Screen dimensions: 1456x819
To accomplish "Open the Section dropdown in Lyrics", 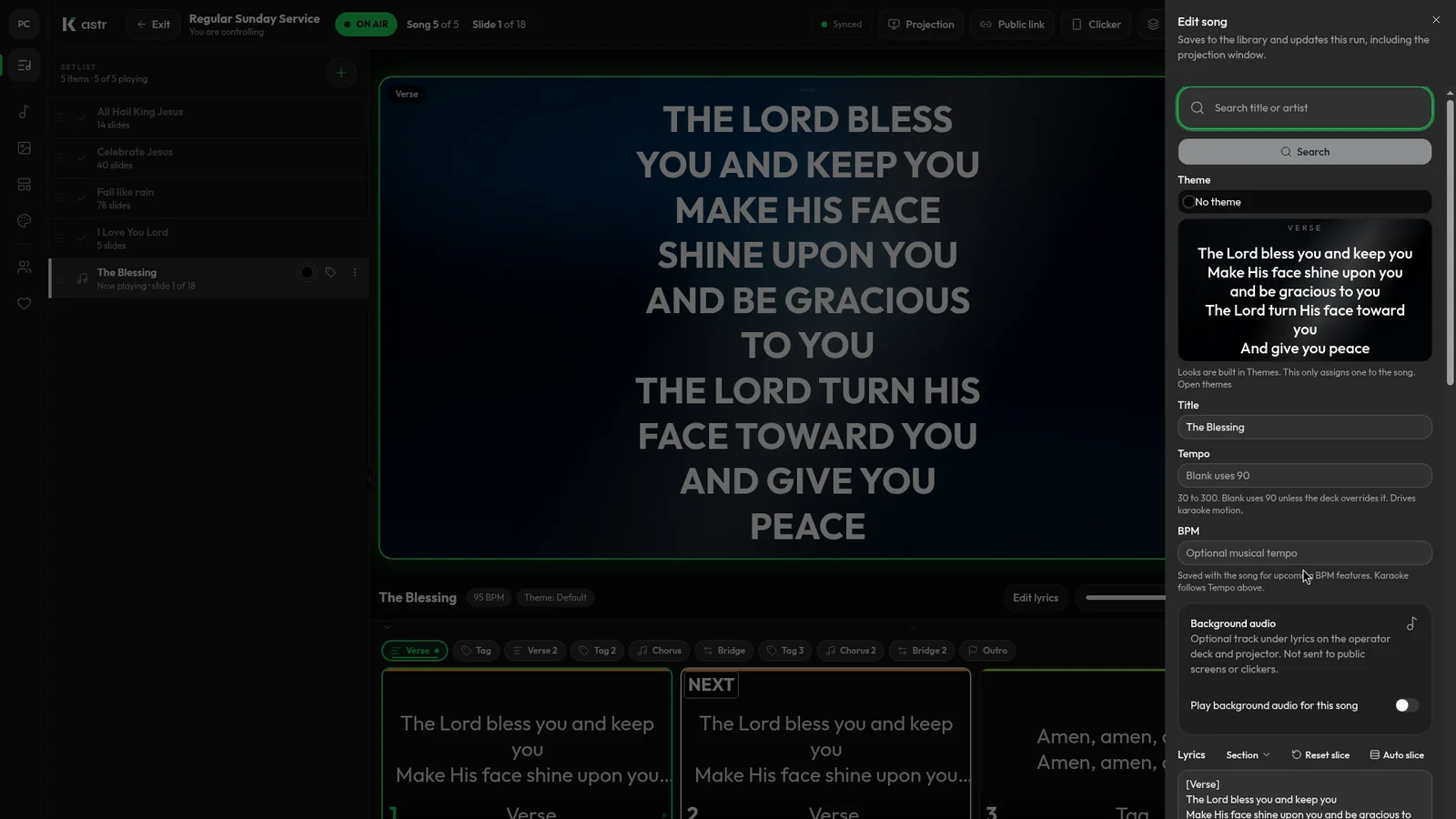I will pyautogui.click(x=1248, y=755).
